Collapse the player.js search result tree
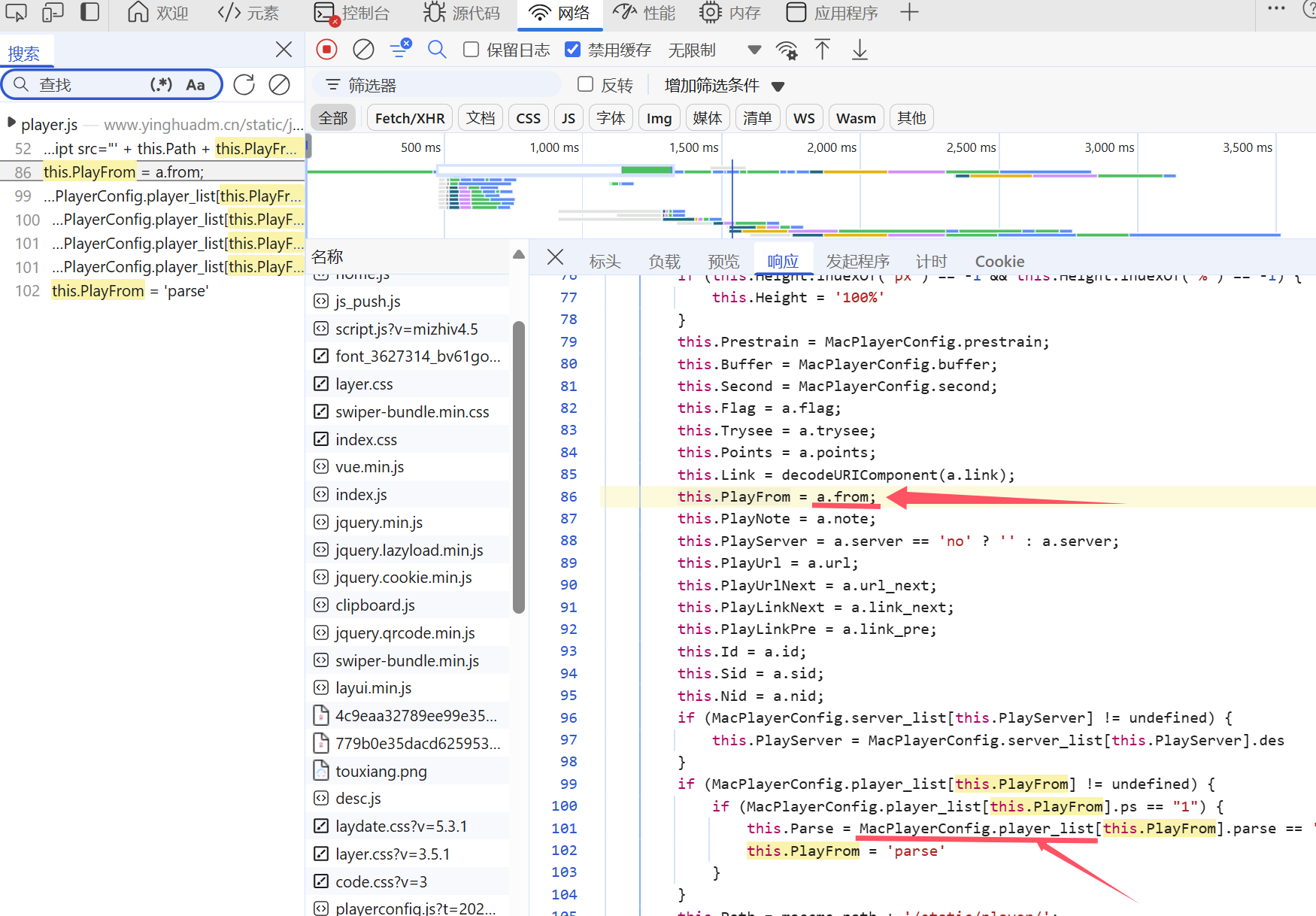The image size is (1316, 916). pyautogui.click(x=11, y=123)
